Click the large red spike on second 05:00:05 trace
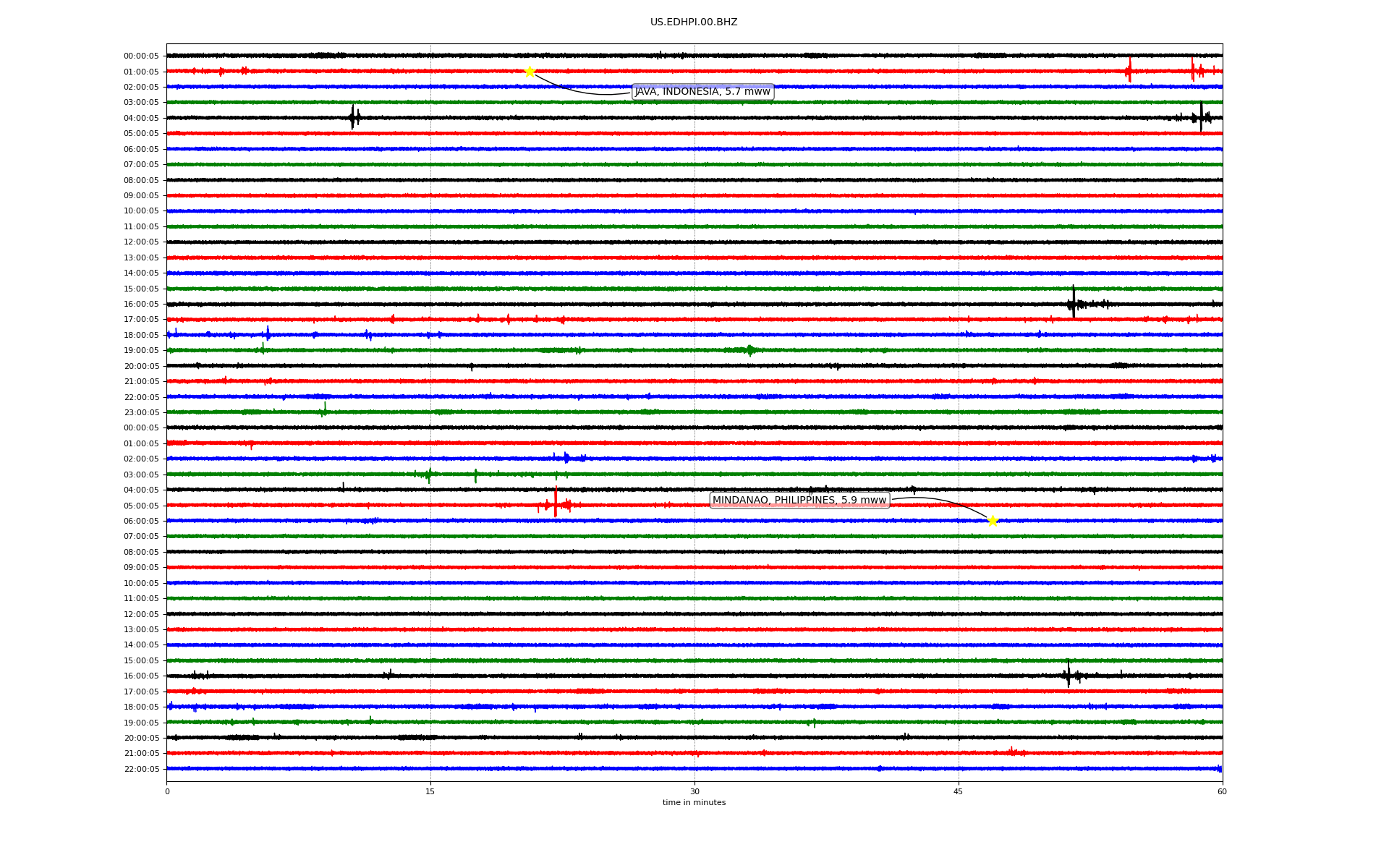The height and width of the screenshot is (868, 1389). (x=556, y=503)
